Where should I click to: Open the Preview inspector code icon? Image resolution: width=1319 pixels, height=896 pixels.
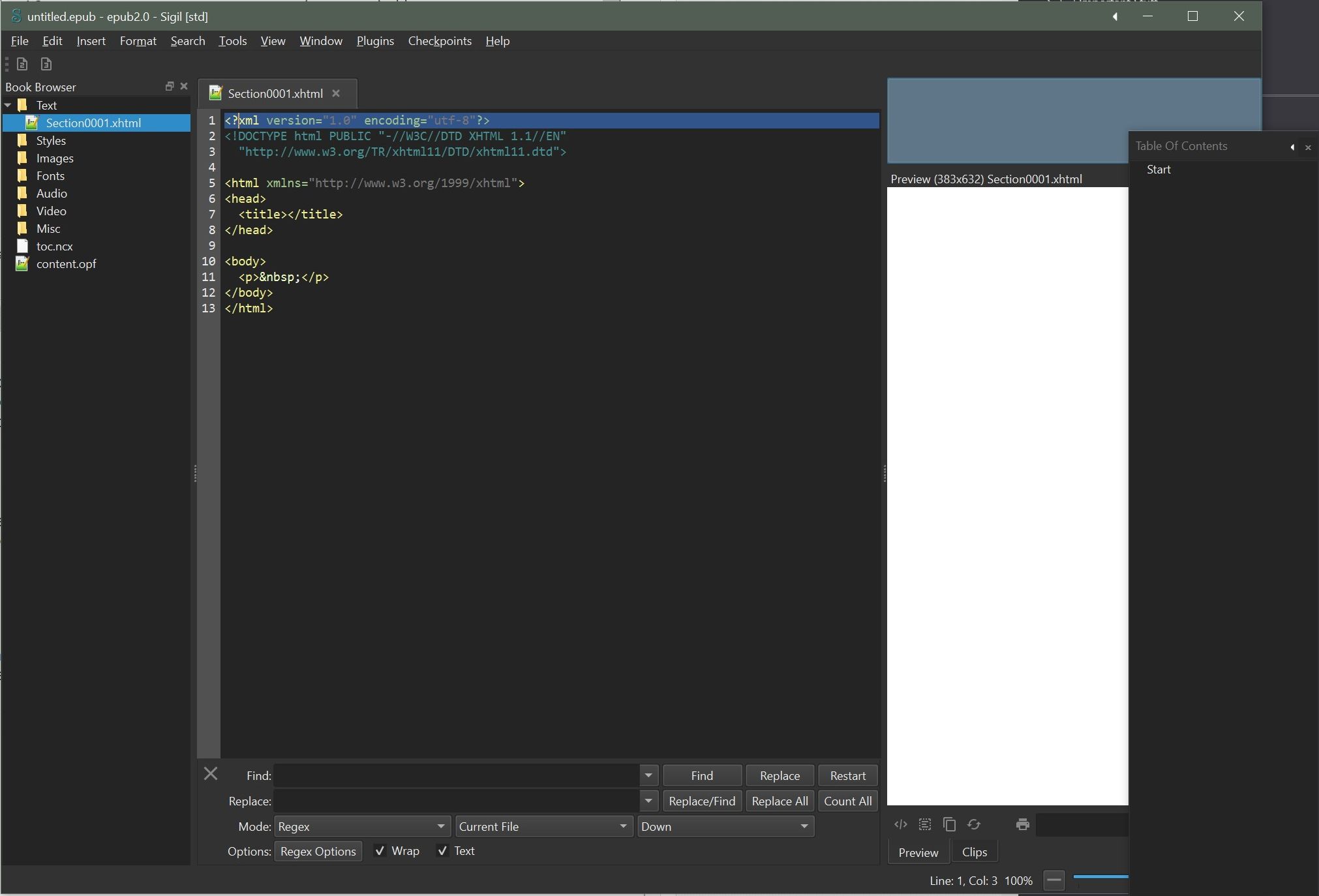901,824
